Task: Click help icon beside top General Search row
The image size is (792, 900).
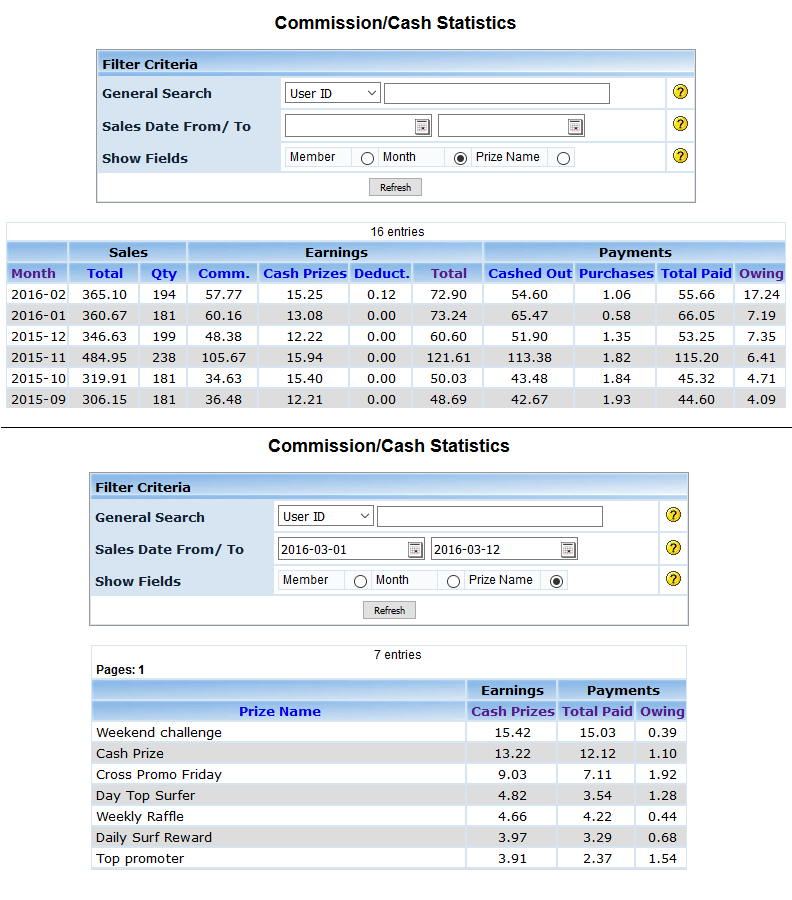Action: point(680,92)
